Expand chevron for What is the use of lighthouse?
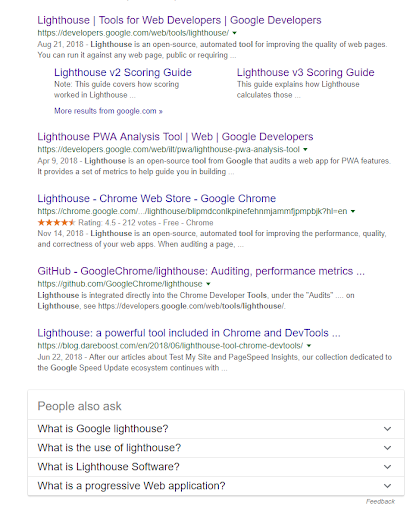This screenshot has height=512, width=416. point(387,448)
